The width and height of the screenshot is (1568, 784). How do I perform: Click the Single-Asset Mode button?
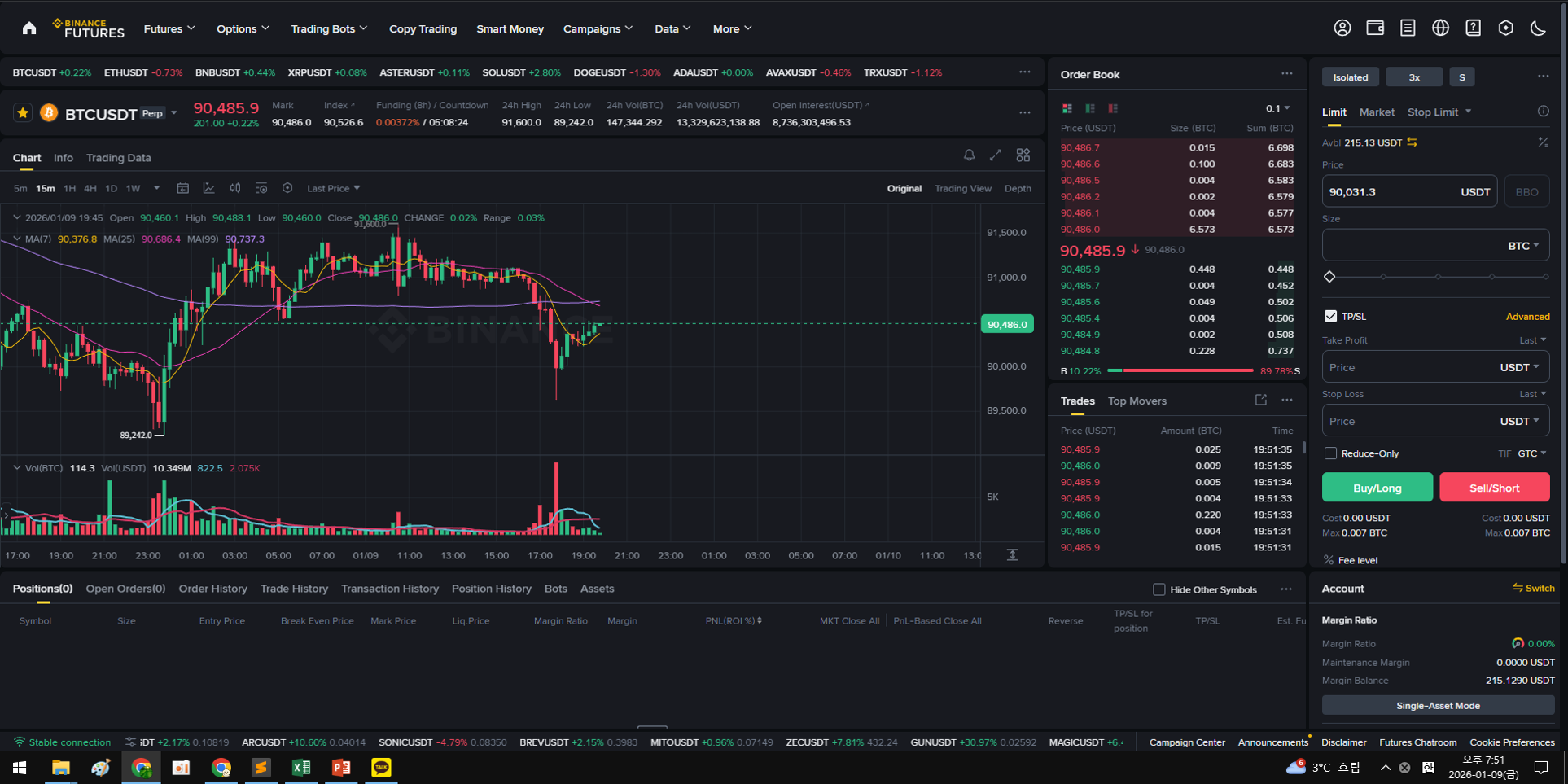click(x=1438, y=706)
